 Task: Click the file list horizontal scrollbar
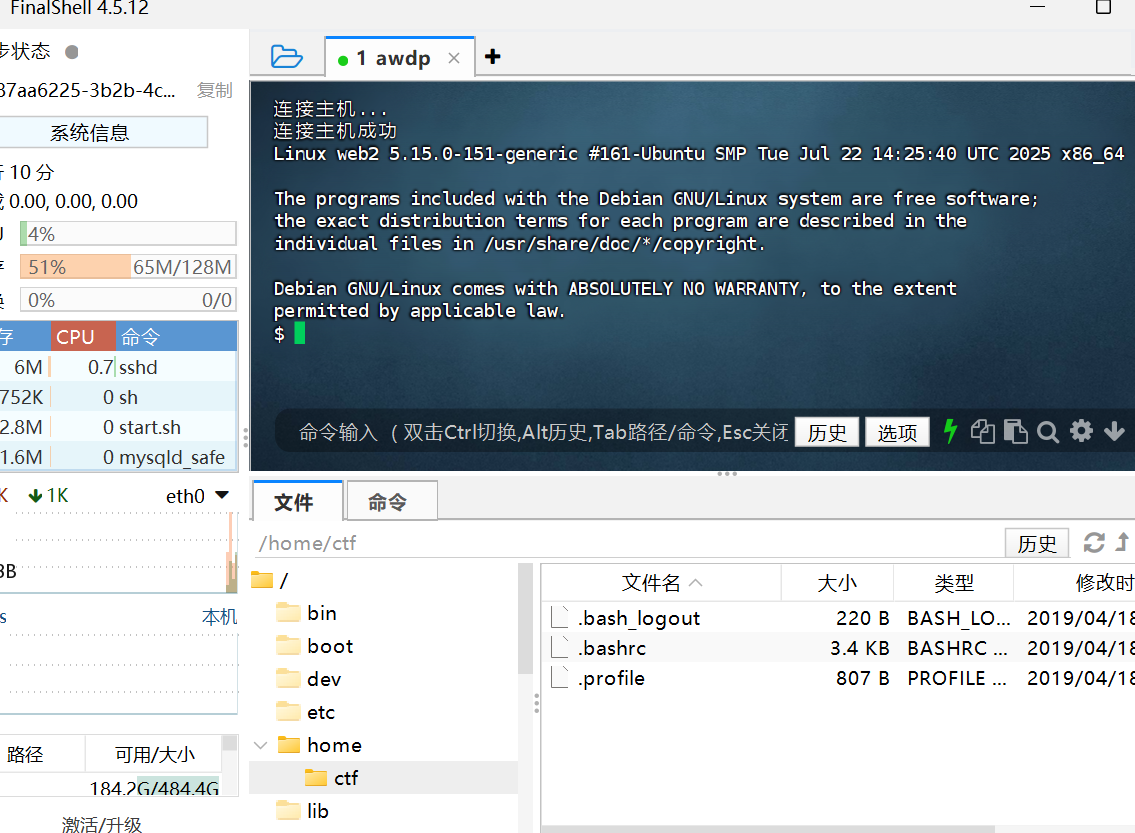click(x=767, y=829)
